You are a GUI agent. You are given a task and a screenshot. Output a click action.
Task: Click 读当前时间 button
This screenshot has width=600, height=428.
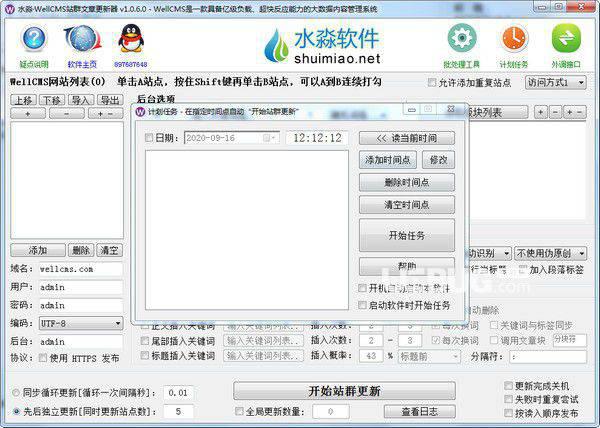click(407, 138)
